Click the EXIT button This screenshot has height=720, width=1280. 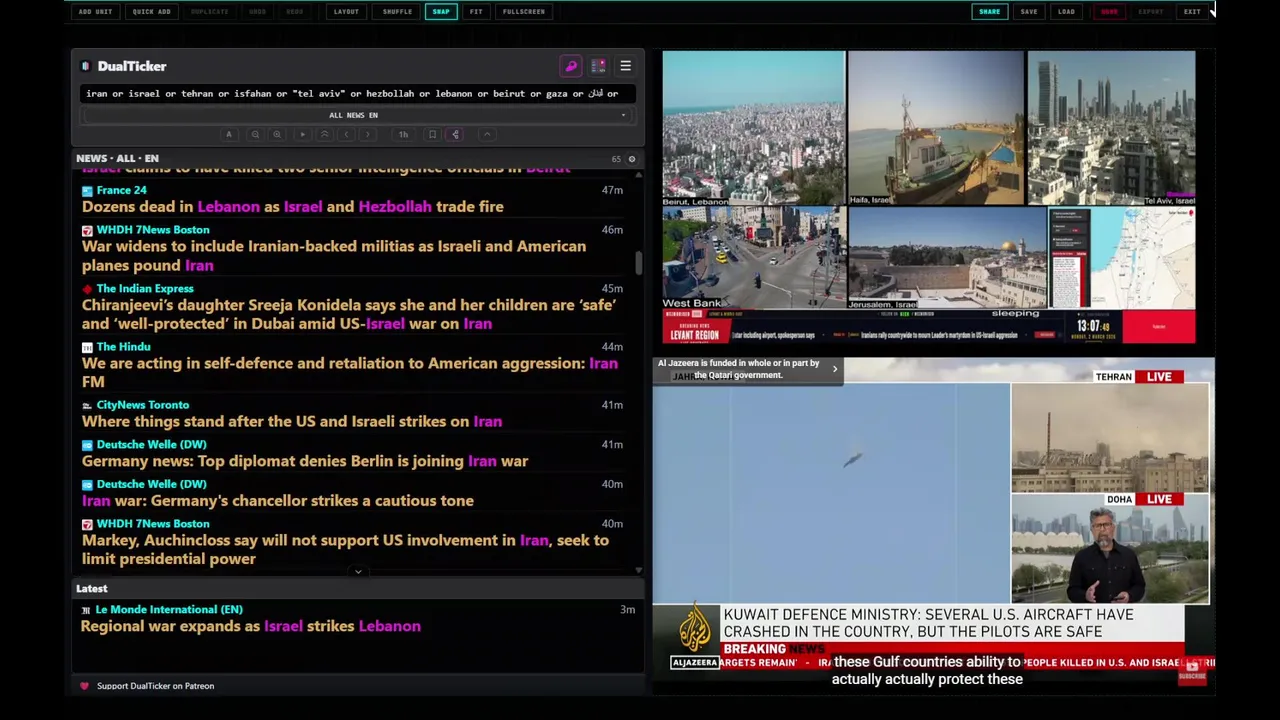tap(1192, 11)
